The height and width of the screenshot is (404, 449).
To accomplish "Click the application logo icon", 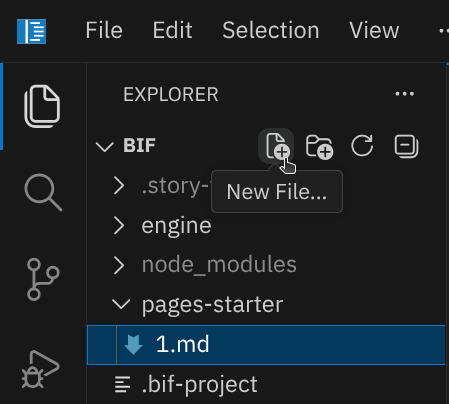I will (x=32, y=31).
